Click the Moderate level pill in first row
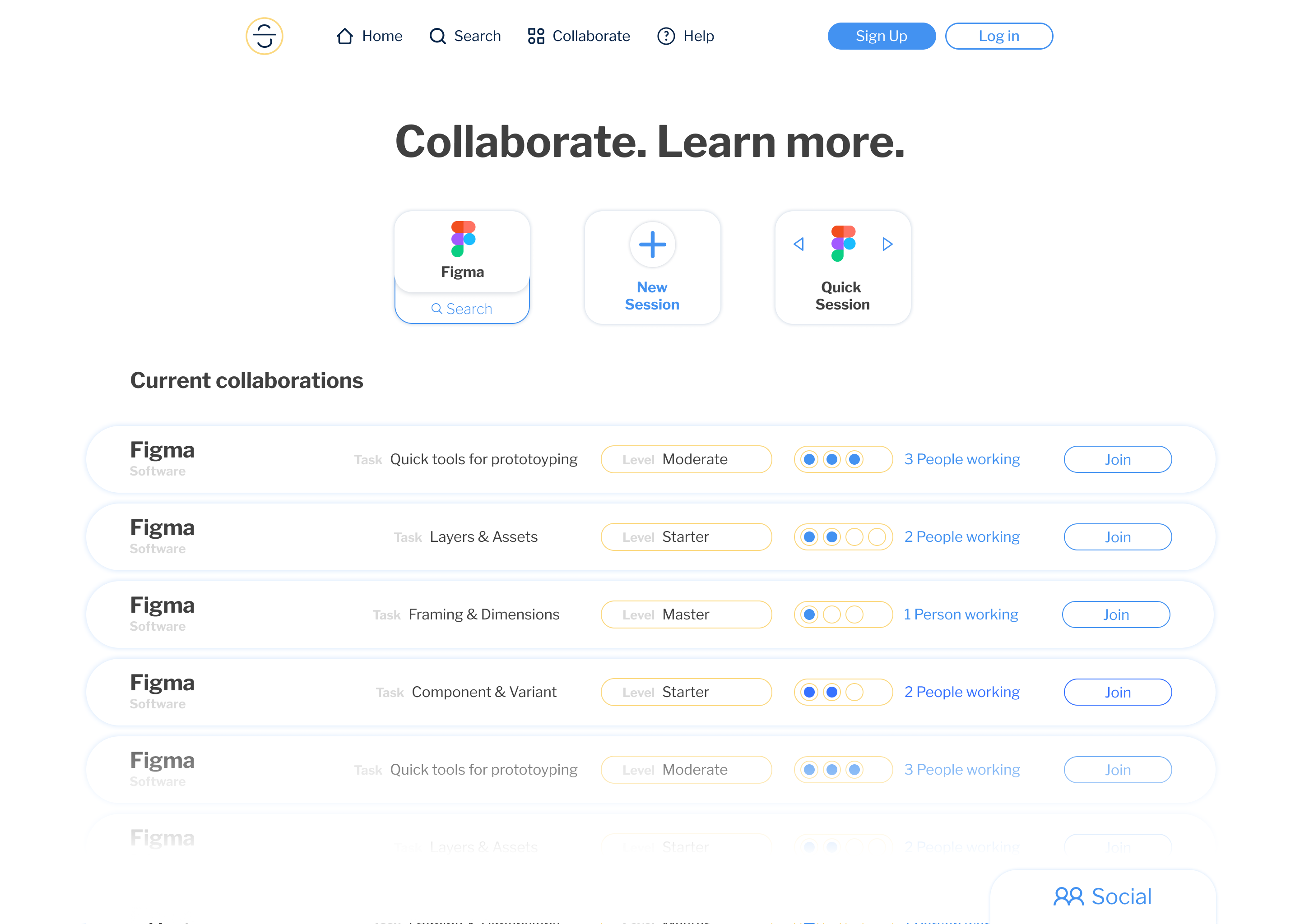Image resolution: width=1300 pixels, height=924 pixels. 687,459
